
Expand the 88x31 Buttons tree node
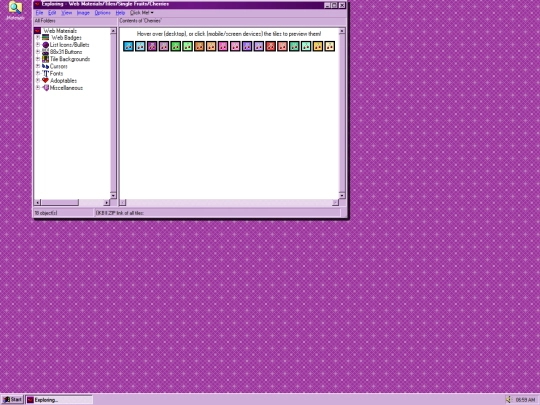click(x=38, y=52)
